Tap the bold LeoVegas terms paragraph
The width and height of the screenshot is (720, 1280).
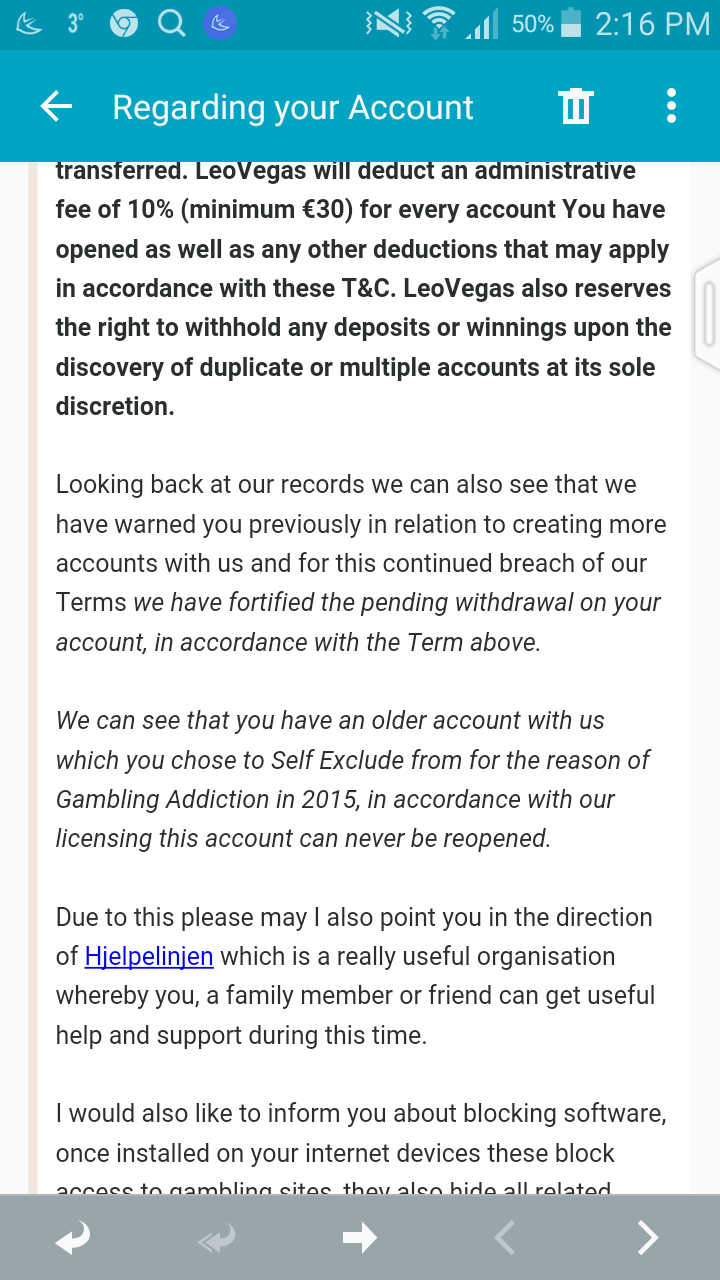click(362, 289)
